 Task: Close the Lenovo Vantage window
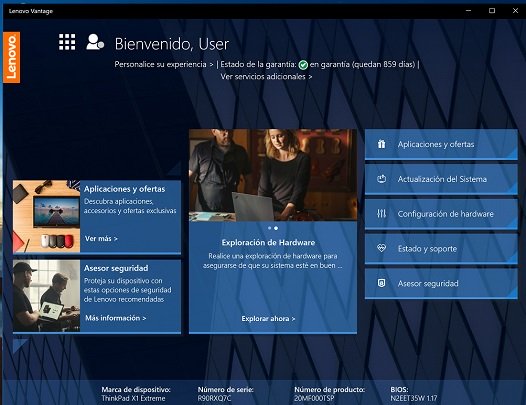coord(515,11)
